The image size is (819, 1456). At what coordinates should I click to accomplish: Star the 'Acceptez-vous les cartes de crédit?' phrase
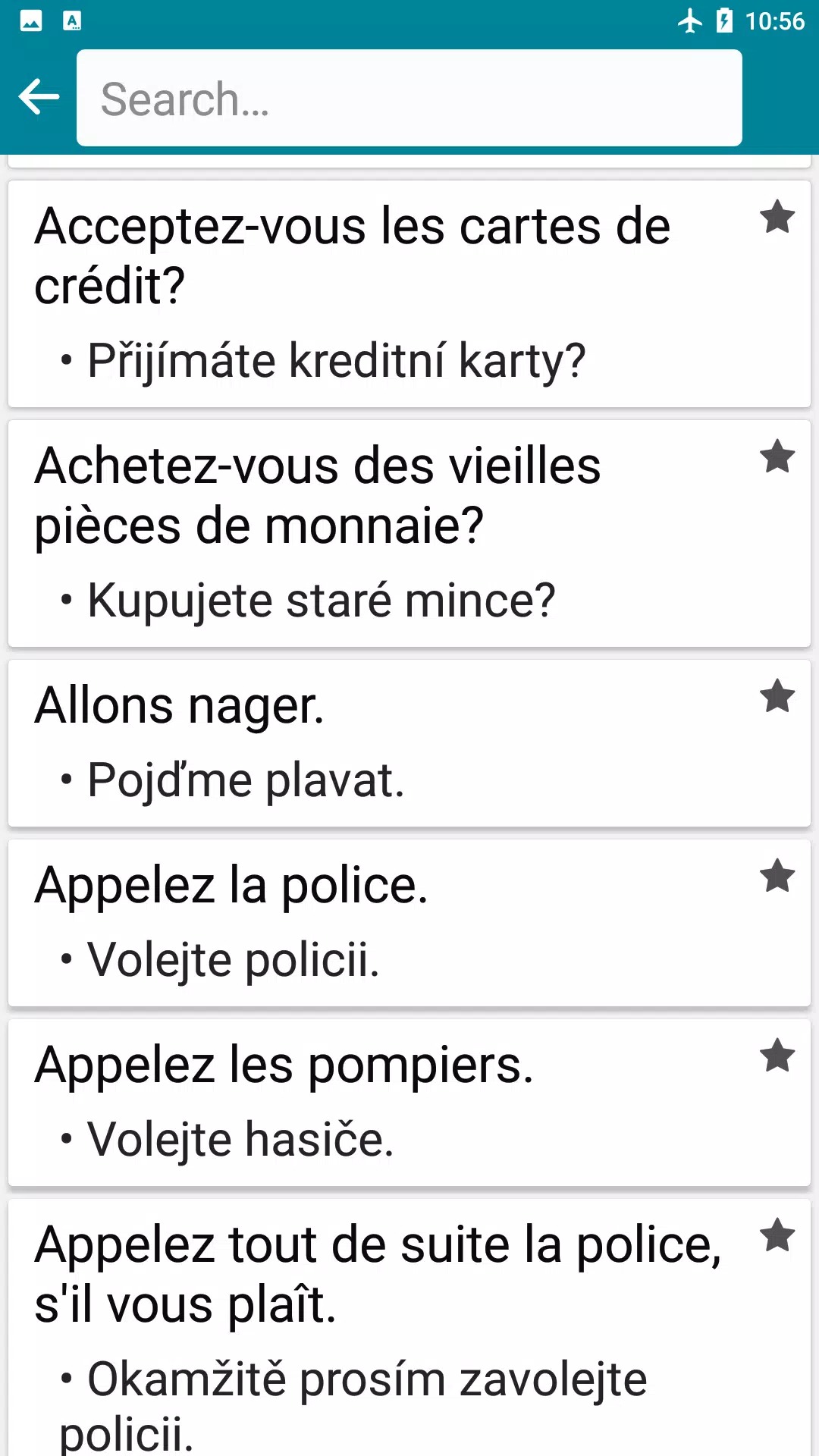click(x=777, y=218)
